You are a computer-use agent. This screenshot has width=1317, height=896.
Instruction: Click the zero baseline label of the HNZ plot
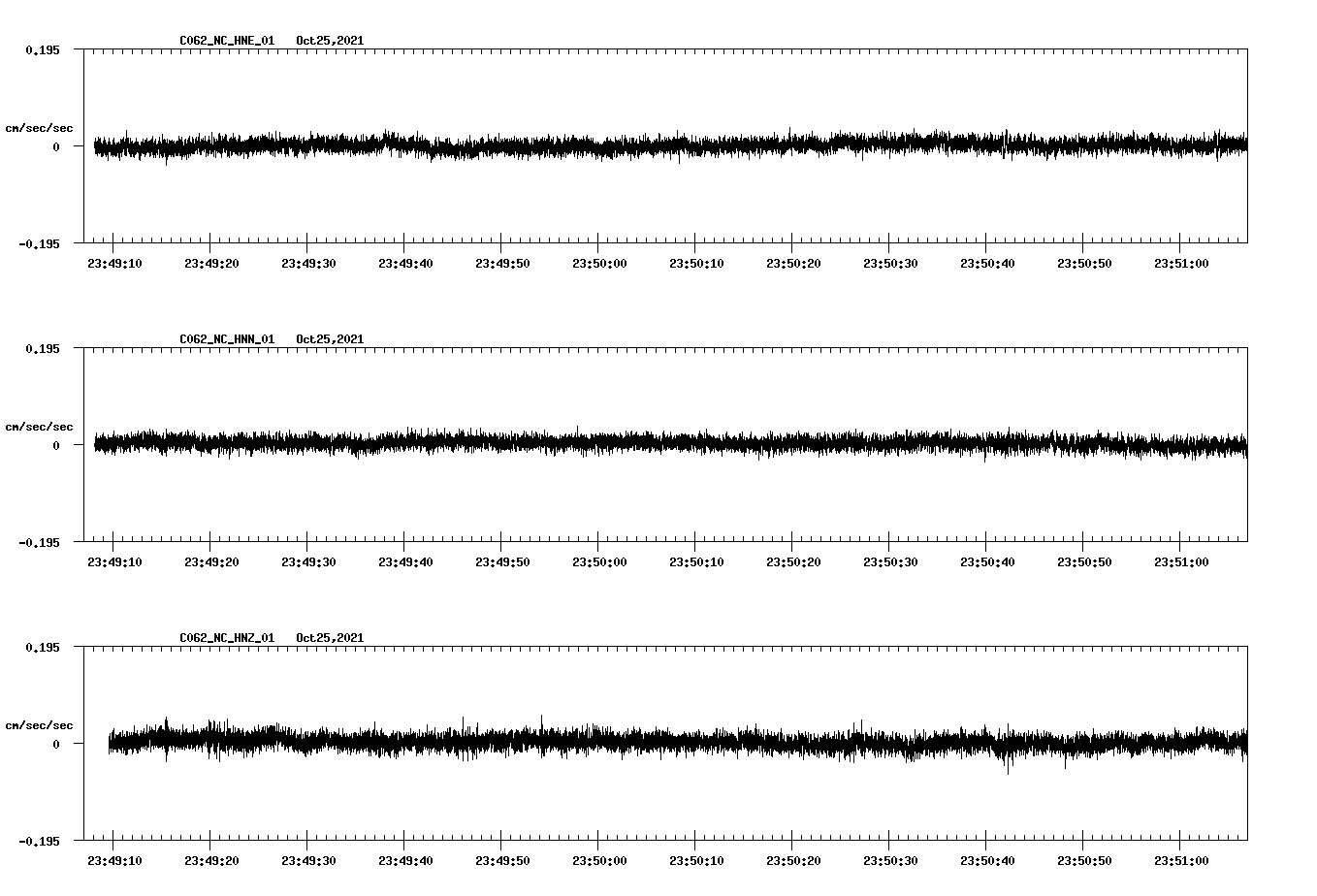56,744
